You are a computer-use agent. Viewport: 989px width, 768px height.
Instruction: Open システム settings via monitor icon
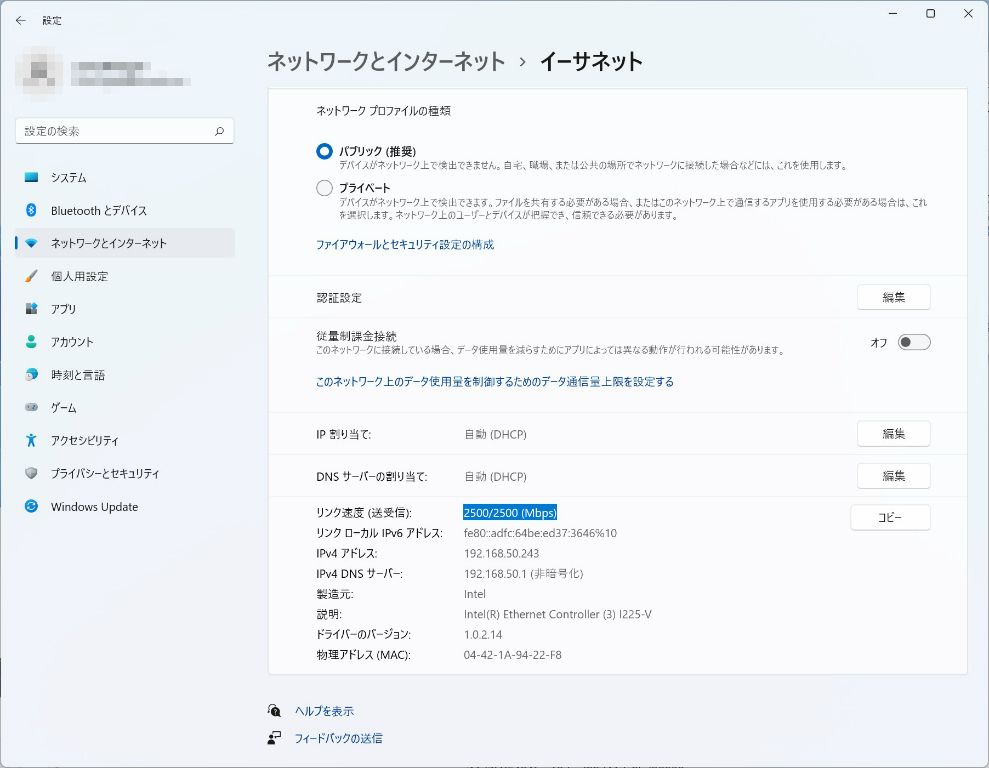click(32, 178)
